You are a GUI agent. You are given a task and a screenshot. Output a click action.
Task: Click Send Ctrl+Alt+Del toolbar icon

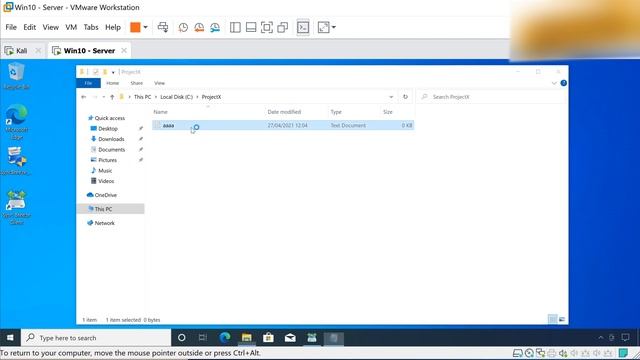[x=163, y=27]
